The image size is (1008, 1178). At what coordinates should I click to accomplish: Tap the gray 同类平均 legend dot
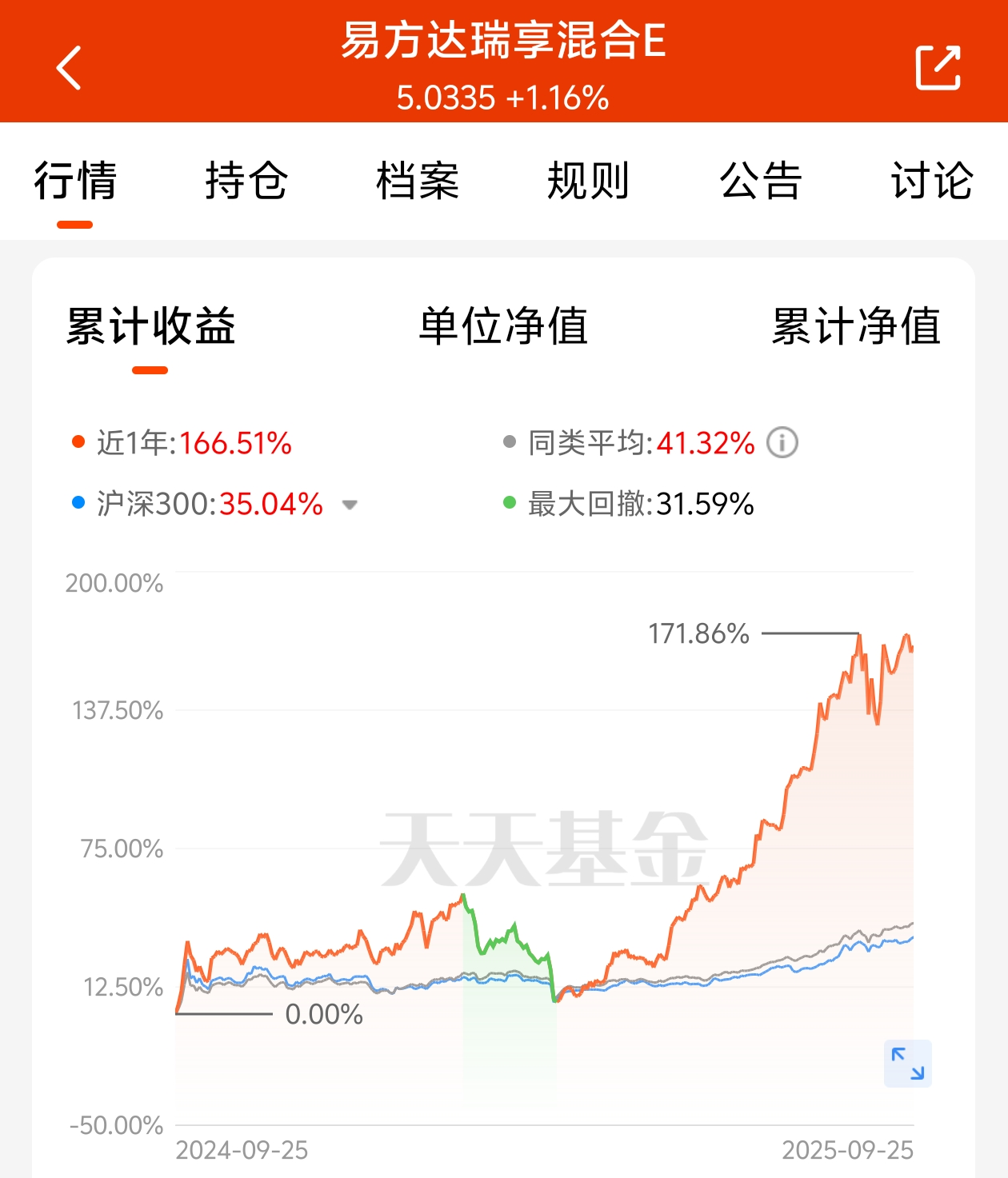coord(510,441)
